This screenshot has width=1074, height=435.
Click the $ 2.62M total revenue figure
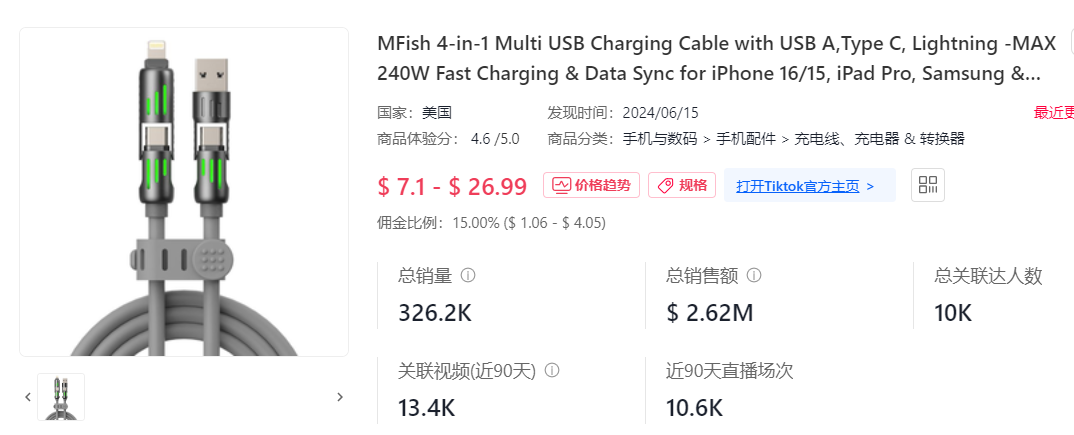pyautogui.click(x=710, y=313)
